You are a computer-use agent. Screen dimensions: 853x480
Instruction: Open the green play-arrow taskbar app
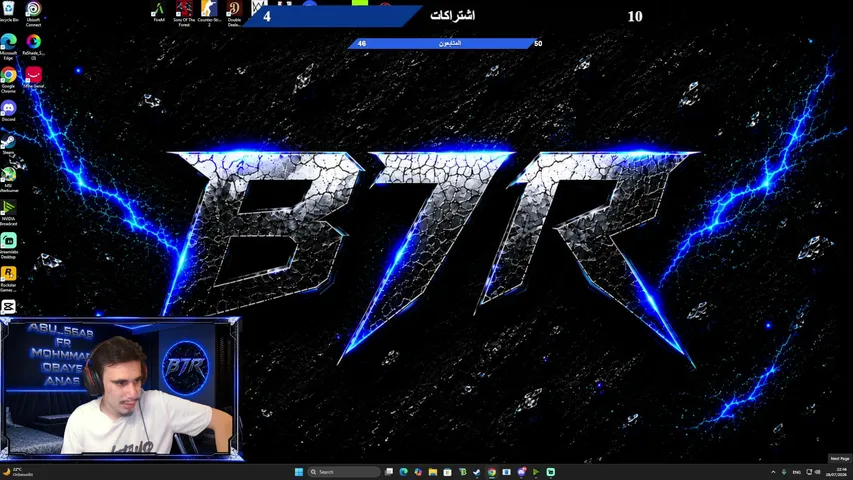pos(536,472)
